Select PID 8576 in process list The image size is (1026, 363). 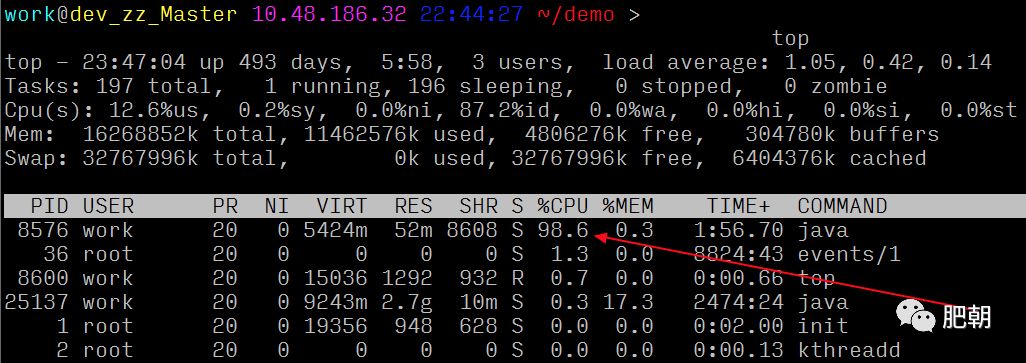click(x=43, y=230)
